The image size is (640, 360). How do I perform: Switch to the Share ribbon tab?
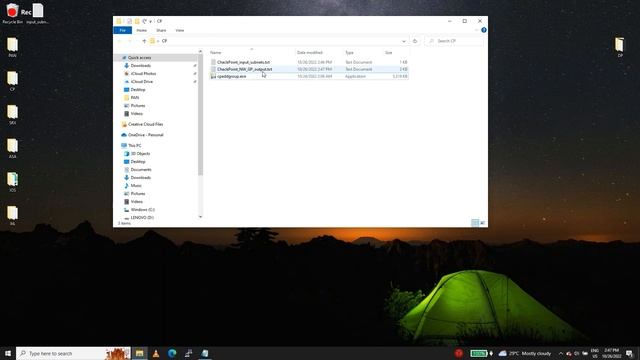pyautogui.click(x=161, y=30)
